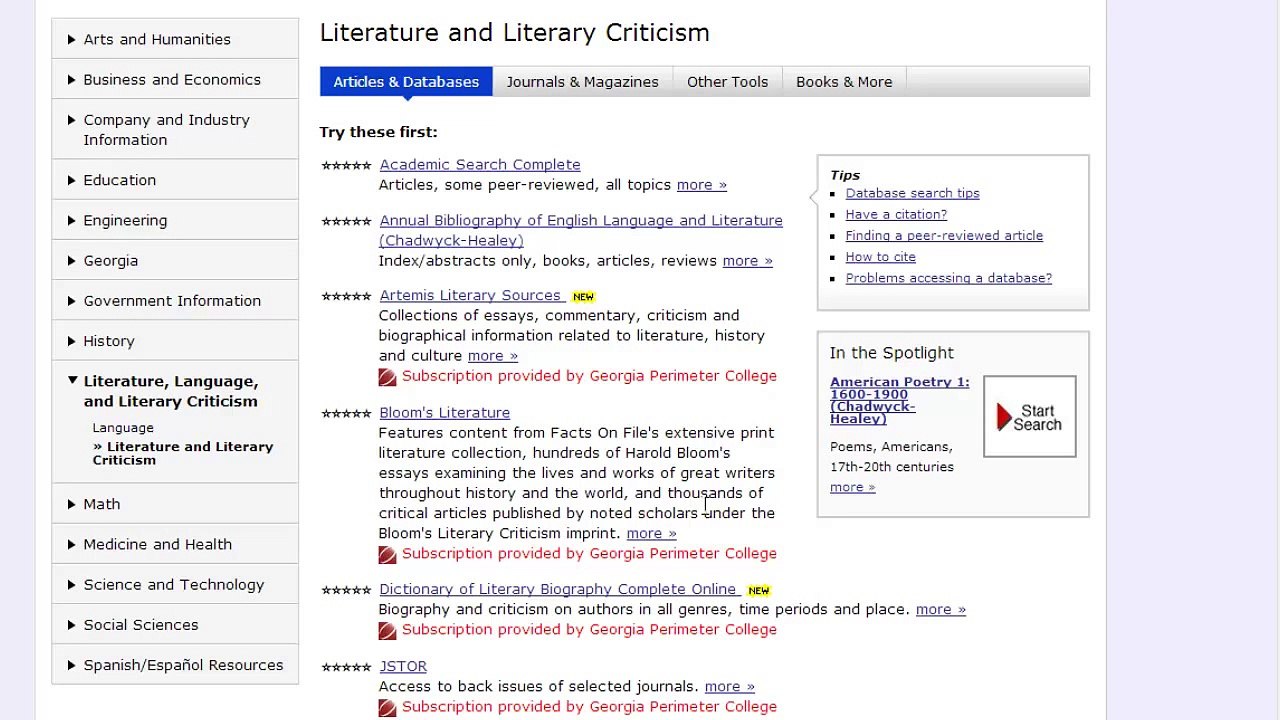Click subscription icon under JSTOR
The width and height of the screenshot is (1280, 720).
pyautogui.click(x=387, y=707)
